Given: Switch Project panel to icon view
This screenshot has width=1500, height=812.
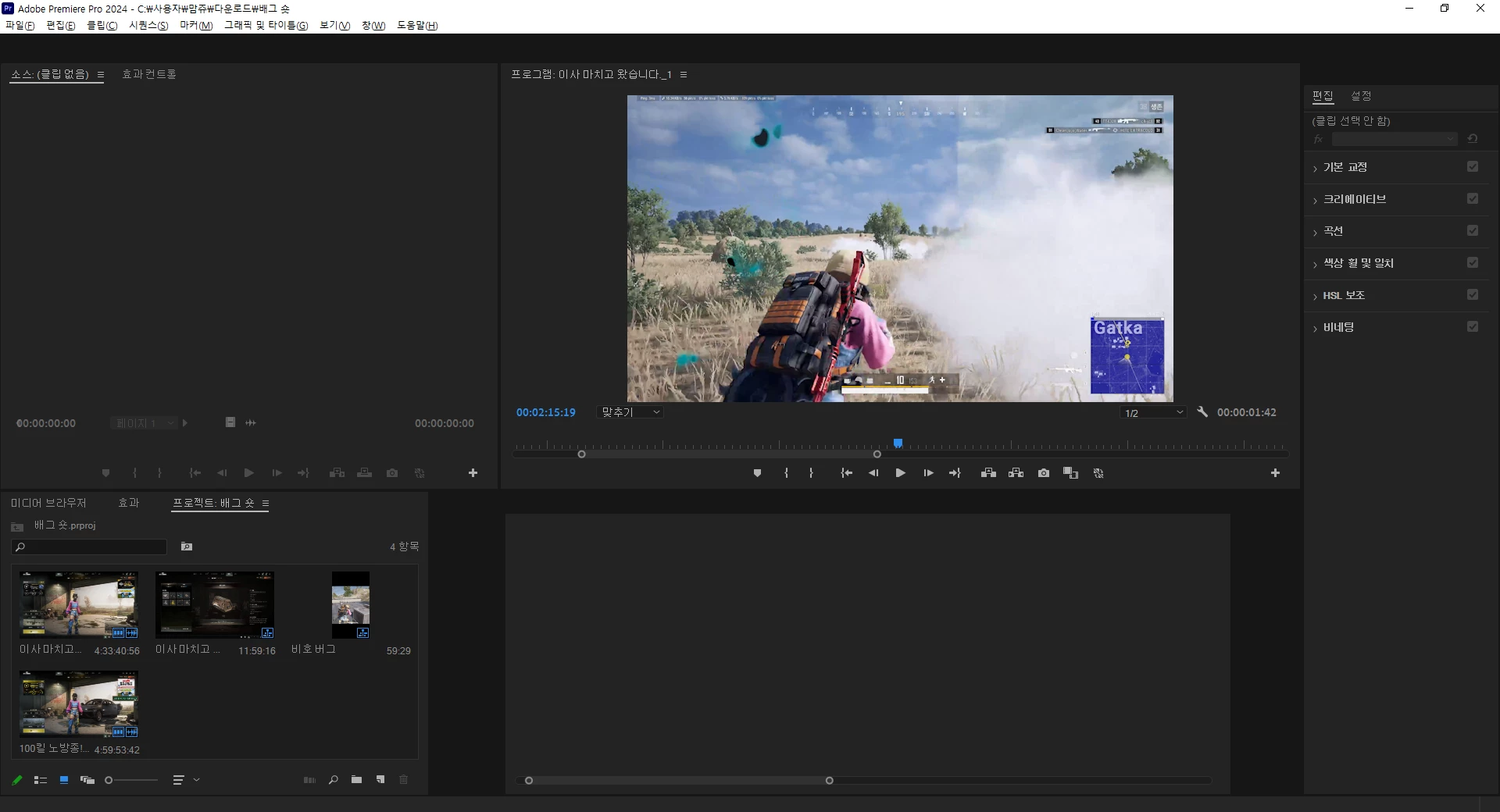Looking at the screenshot, I should [x=64, y=780].
